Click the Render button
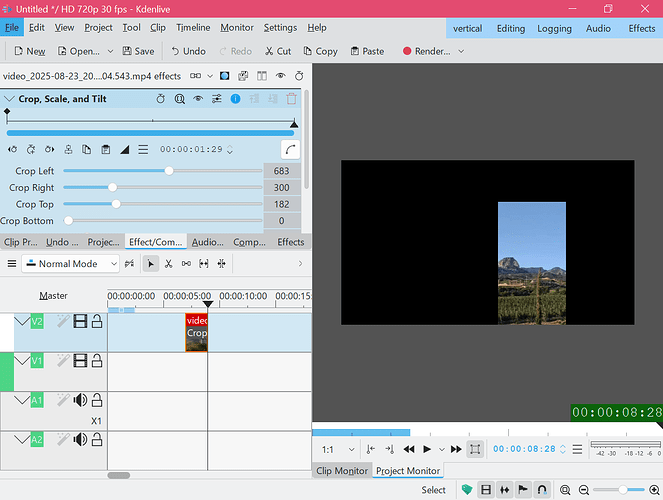This screenshot has width=663, height=500. pos(432,51)
